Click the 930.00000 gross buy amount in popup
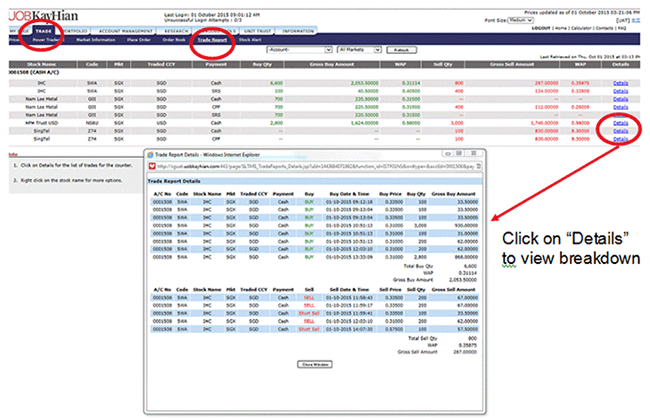This screenshot has width=650, height=419. pos(466,225)
